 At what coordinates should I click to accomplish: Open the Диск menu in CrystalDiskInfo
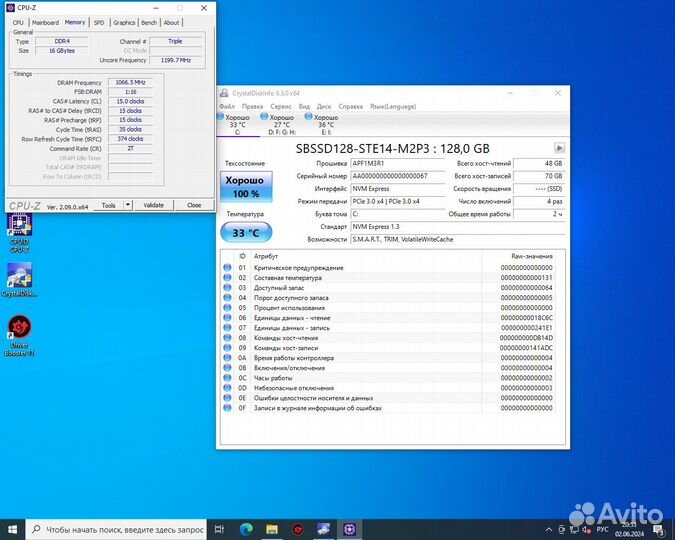[x=324, y=106]
